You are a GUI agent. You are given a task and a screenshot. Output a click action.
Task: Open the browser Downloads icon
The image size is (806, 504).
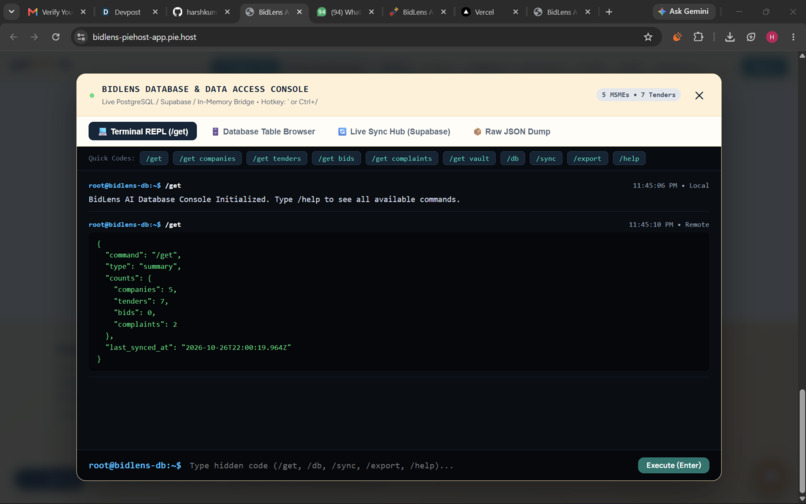(x=729, y=37)
